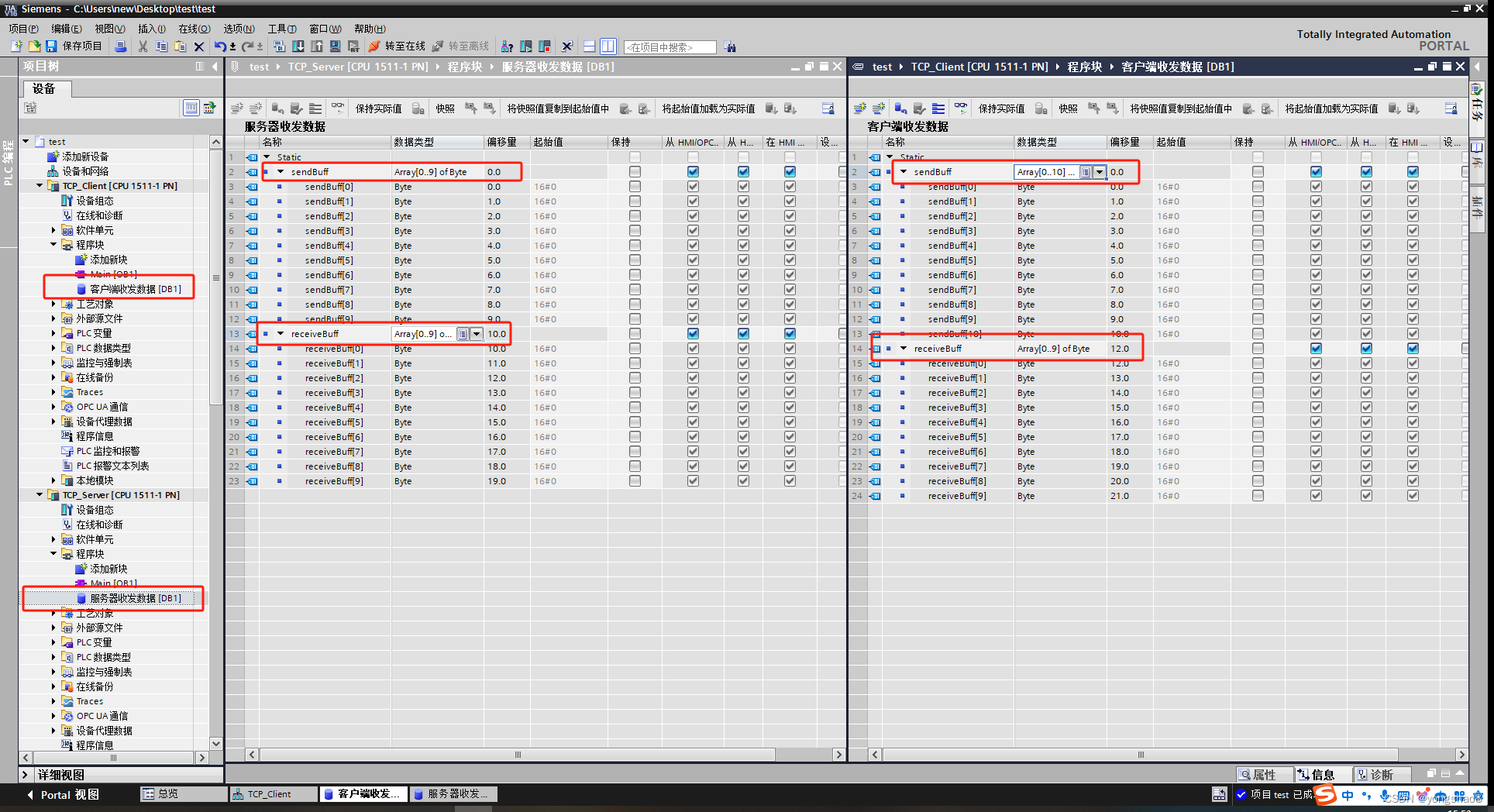
Task: Open the 编辑(E) menu
Action: [x=67, y=29]
